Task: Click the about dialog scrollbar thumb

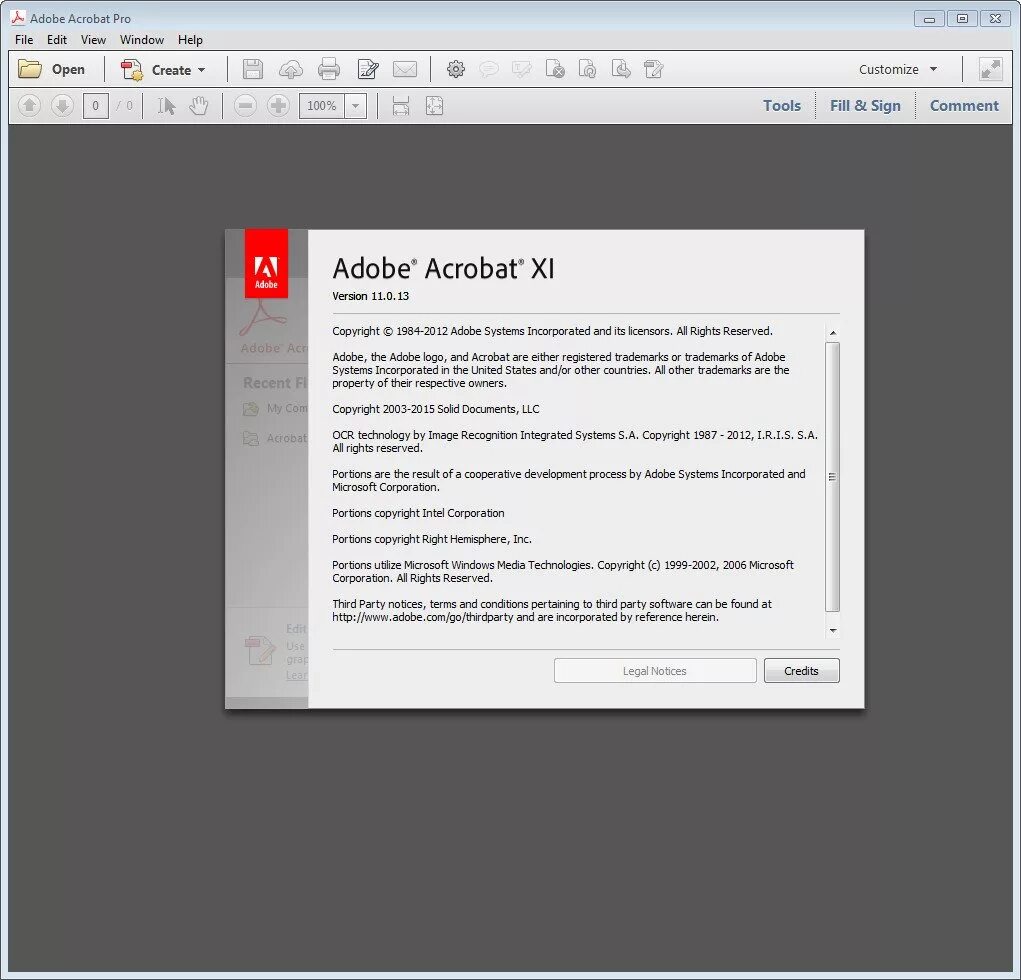Action: [833, 477]
